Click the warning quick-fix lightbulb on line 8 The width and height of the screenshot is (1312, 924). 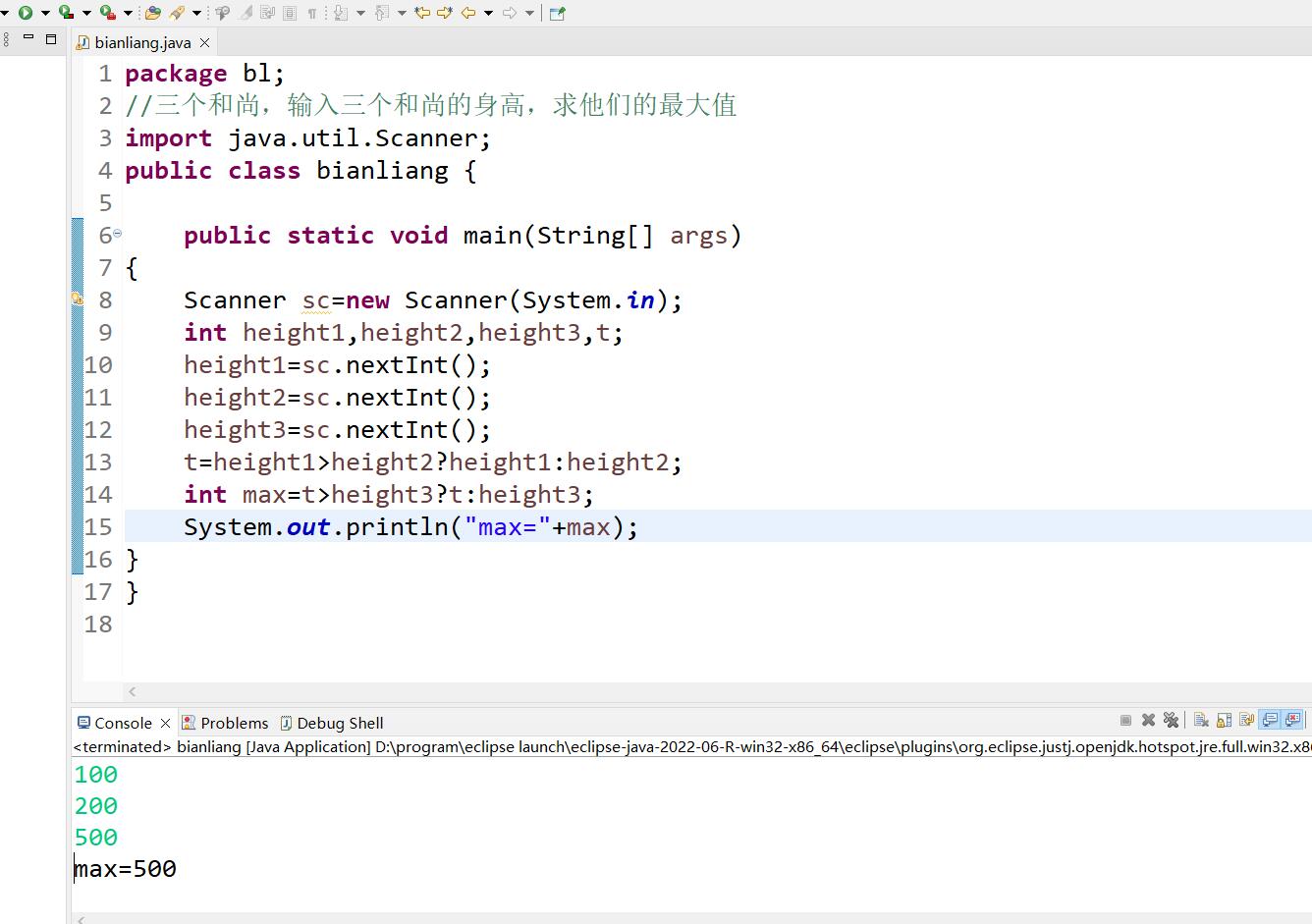[78, 299]
